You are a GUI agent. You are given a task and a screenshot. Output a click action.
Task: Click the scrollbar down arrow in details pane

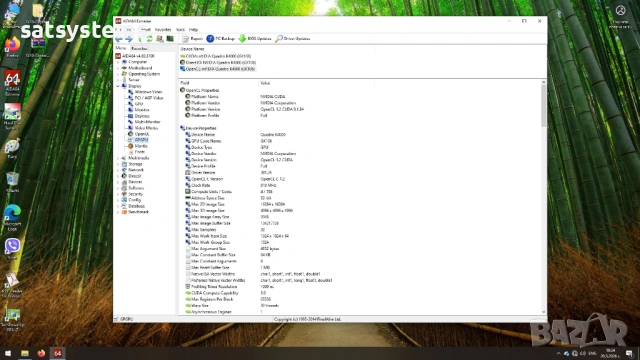coord(543,312)
